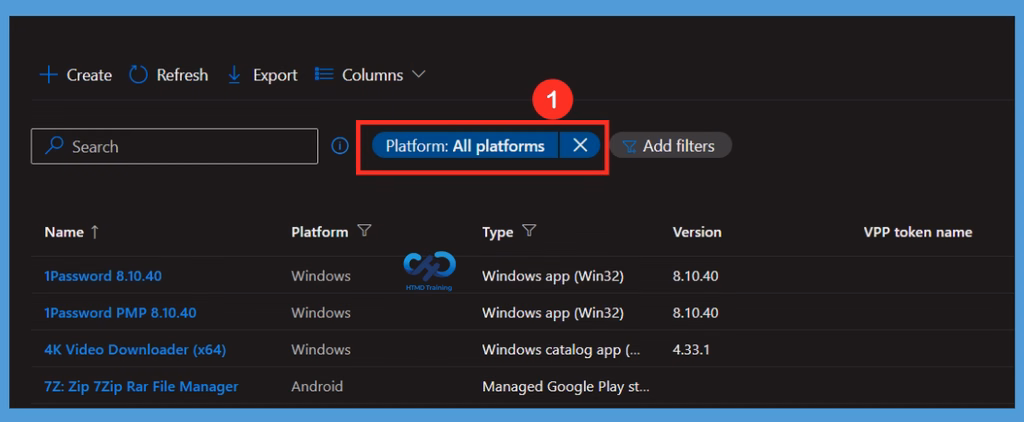The image size is (1024, 422).
Task: Click the magnifier icon in Search box
Action: point(54,146)
